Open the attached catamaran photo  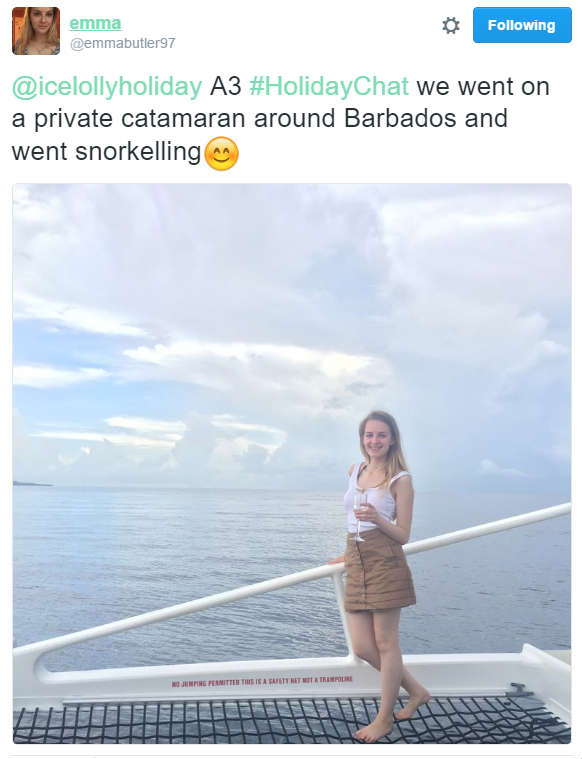coord(291,463)
